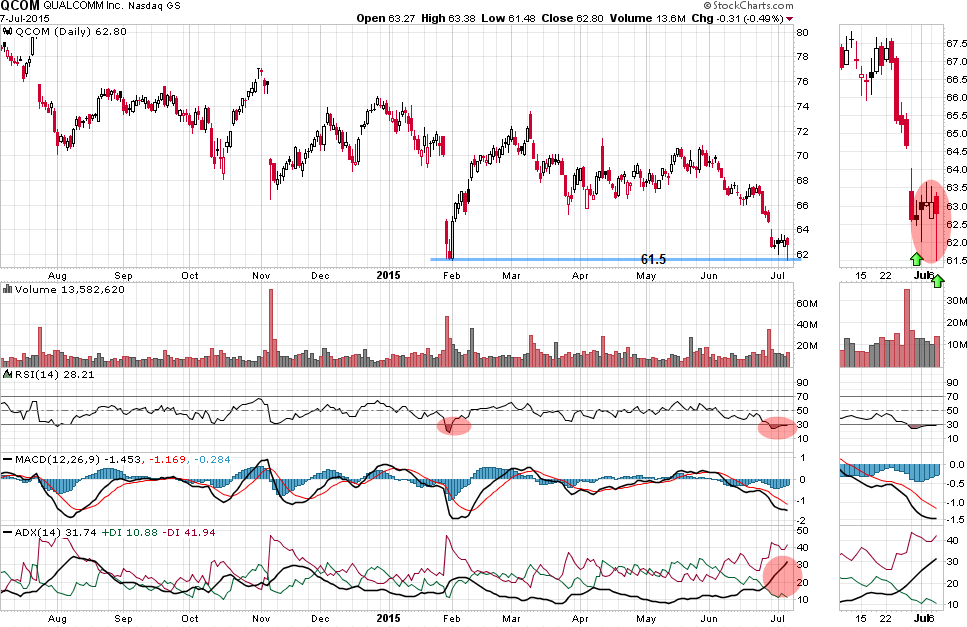Click the Mar label under the price chart
This screenshot has height=627, width=967.
click(511, 276)
